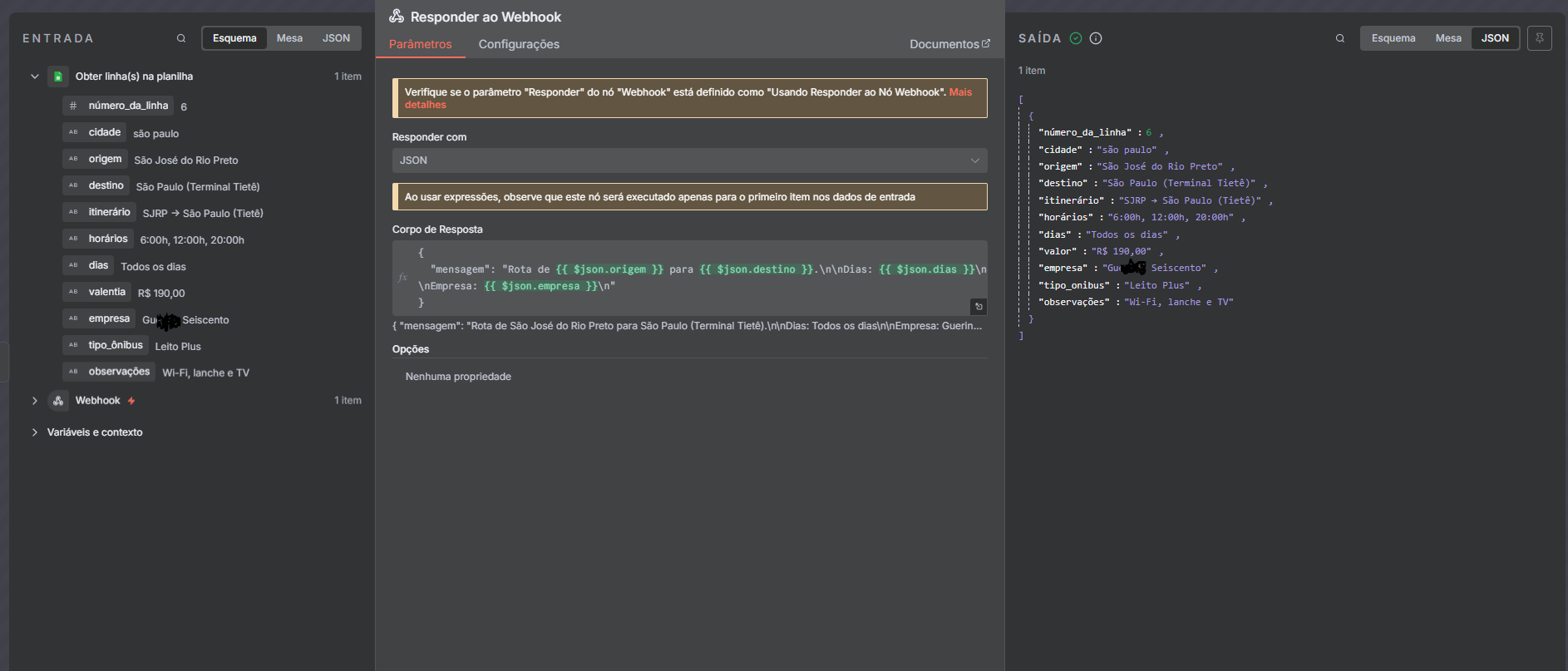Click the número_da_linha field pill
The height and width of the screenshot is (671, 1568).
(x=119, y=106)
